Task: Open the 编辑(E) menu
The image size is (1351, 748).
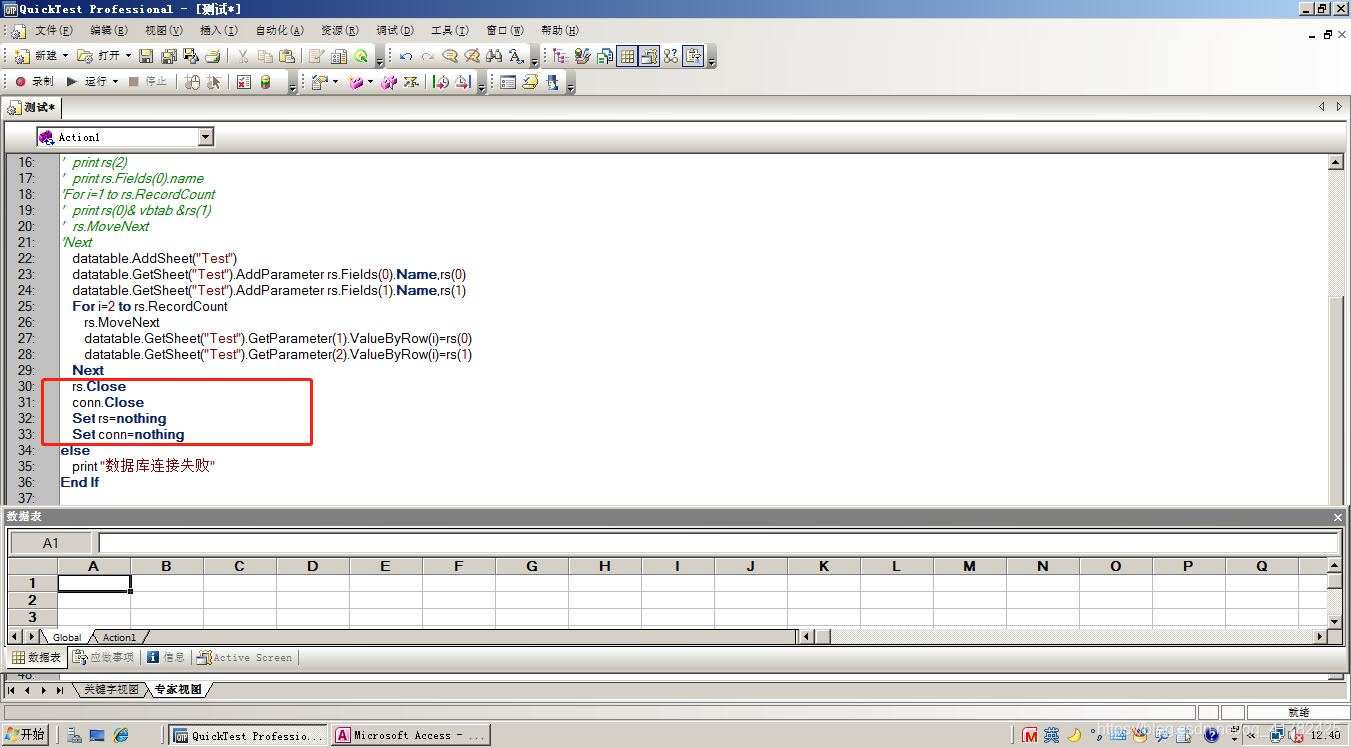Action: click(x=109, y=31)
